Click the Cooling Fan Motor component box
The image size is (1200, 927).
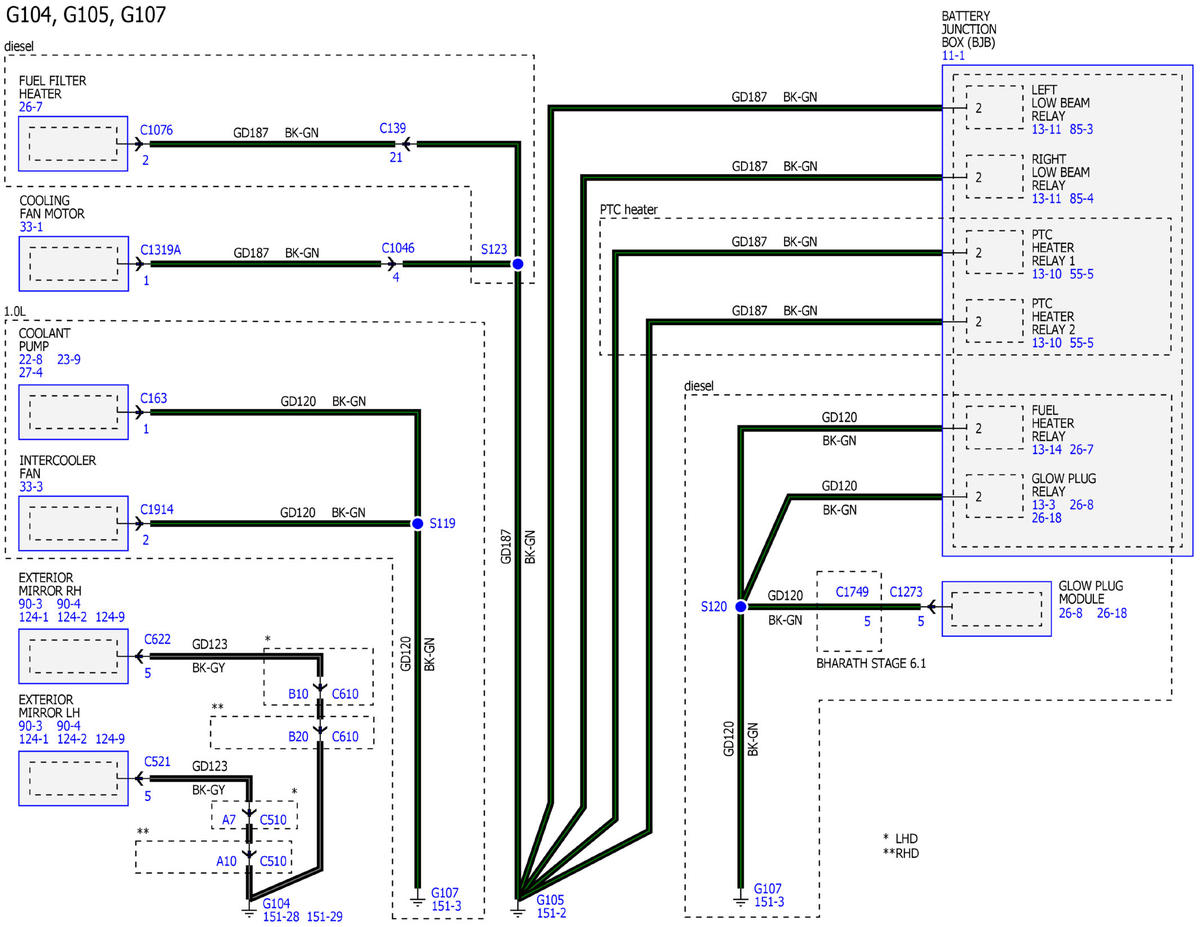[73, 264]
